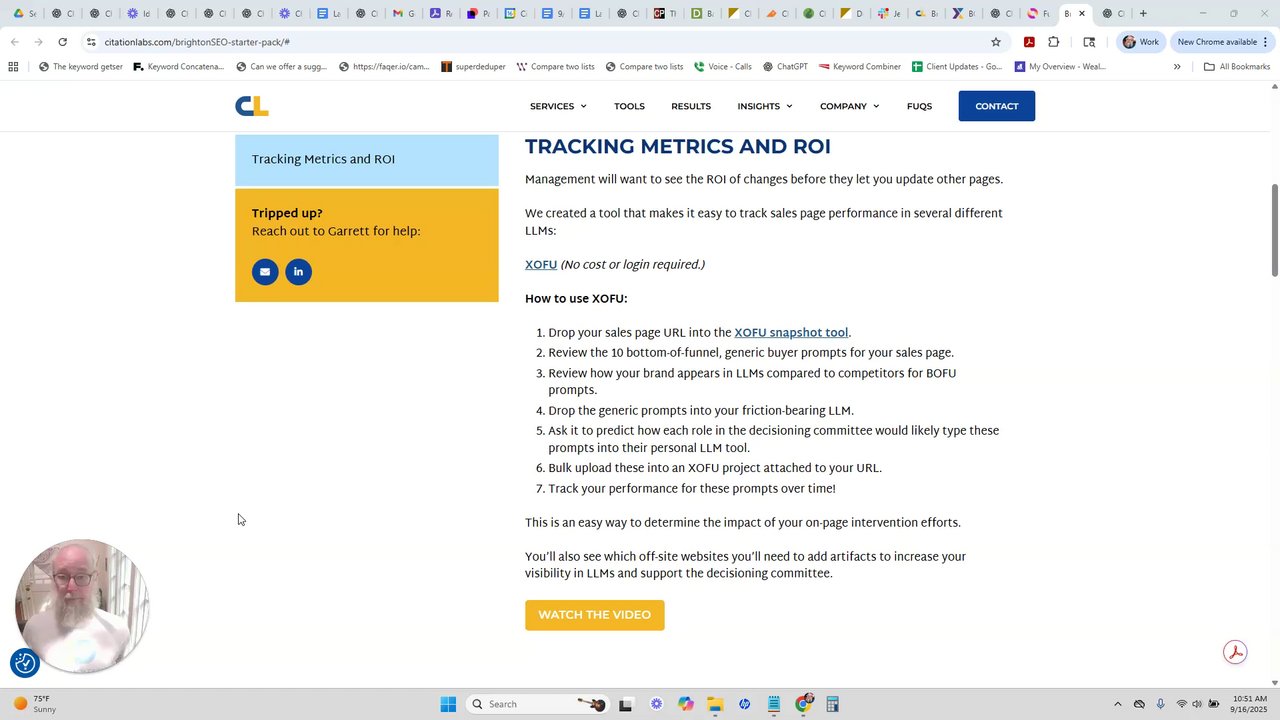Image resolution: width=1280 pixels, height=720 pixels.
Task: Click the Windows taskbar Search box
Action: [538, 704]
